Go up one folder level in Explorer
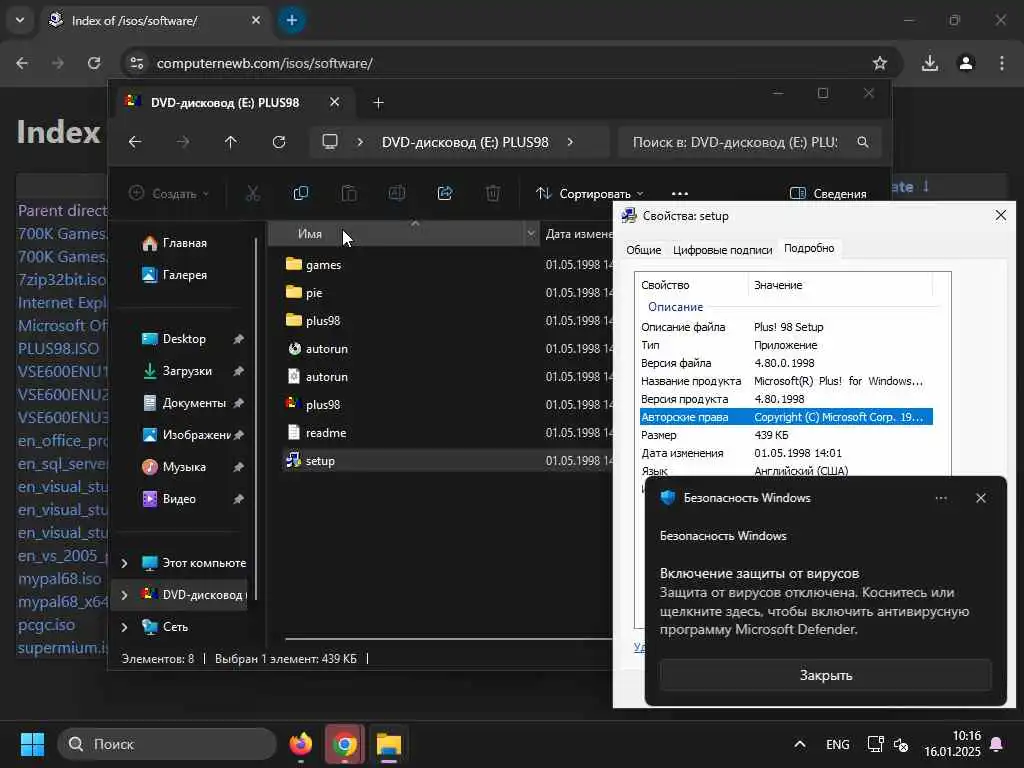Viewport: 1024px width, 768px height. (231, 142)
